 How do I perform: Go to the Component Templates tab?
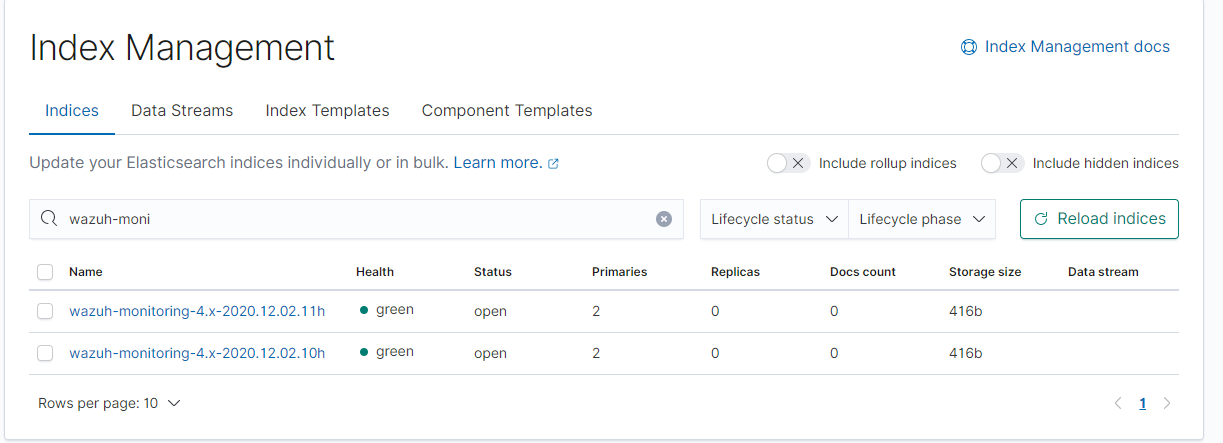pyautogui.click(x=507, y=111)
